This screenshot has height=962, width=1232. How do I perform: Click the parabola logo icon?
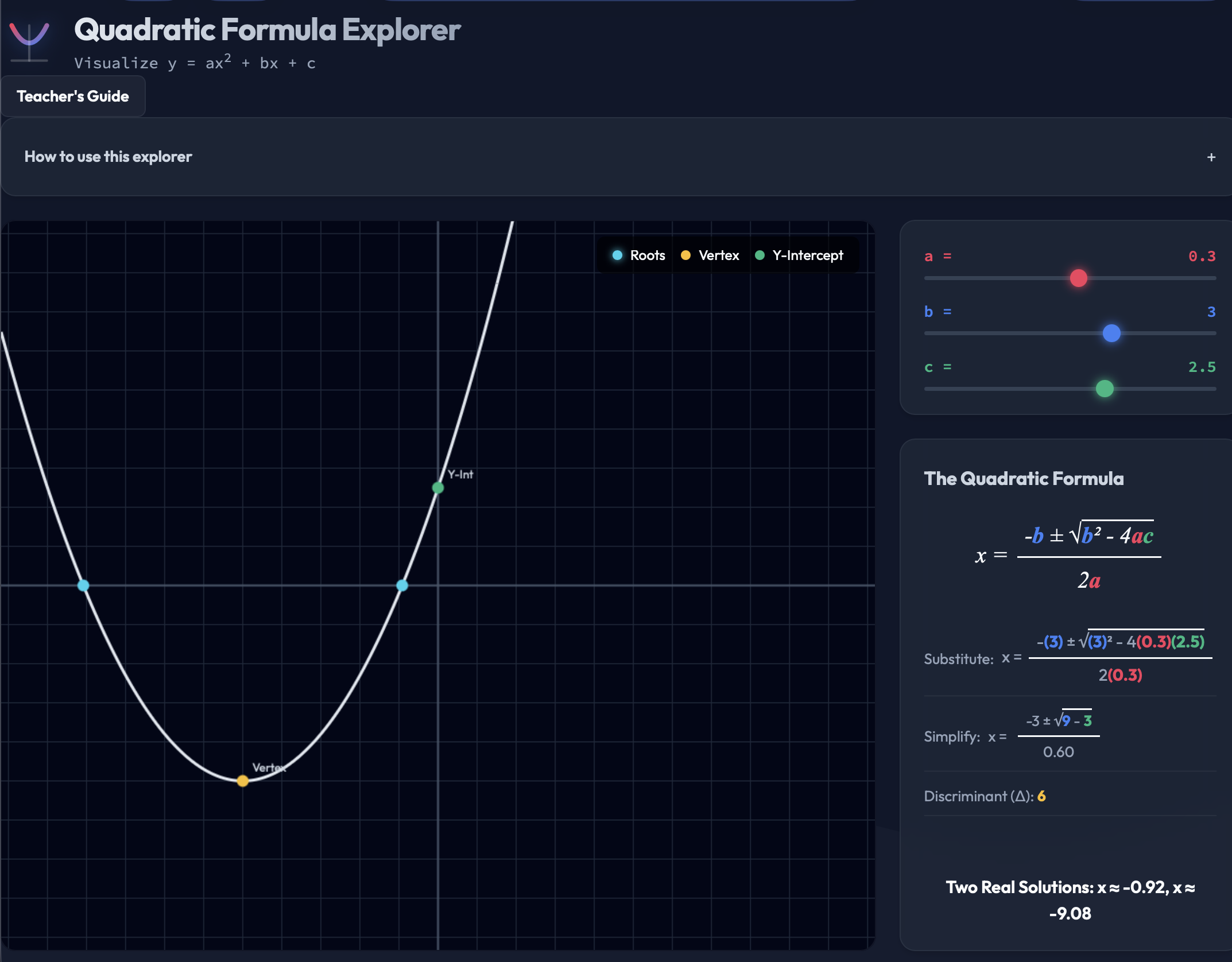[x=29, y=41]
